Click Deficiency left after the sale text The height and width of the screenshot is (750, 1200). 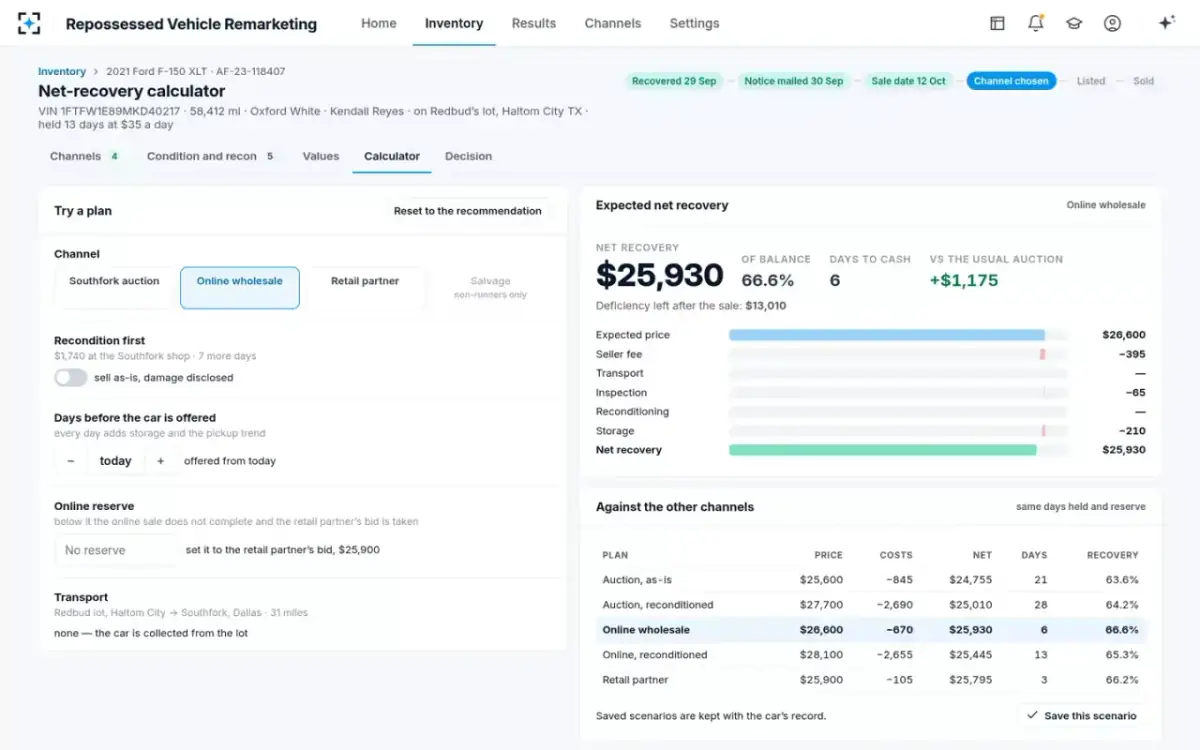691,306
